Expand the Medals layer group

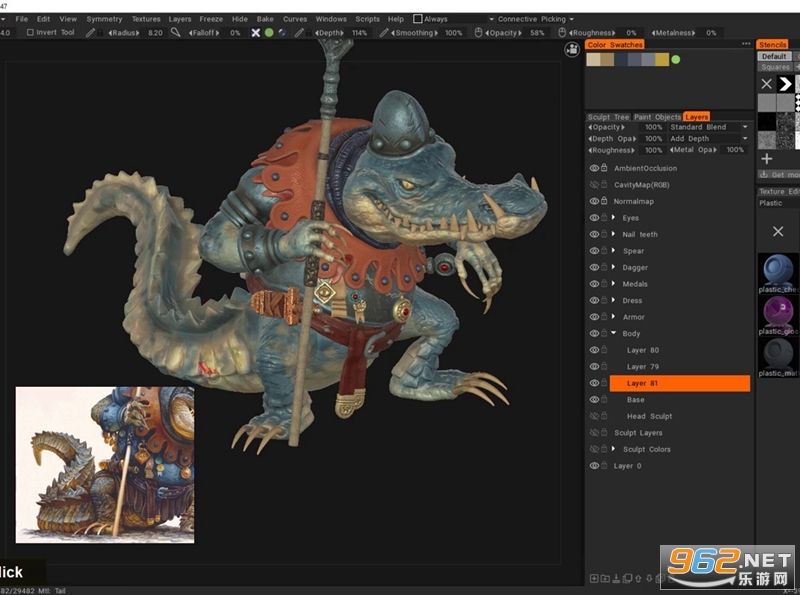click(x=613, y=283)
